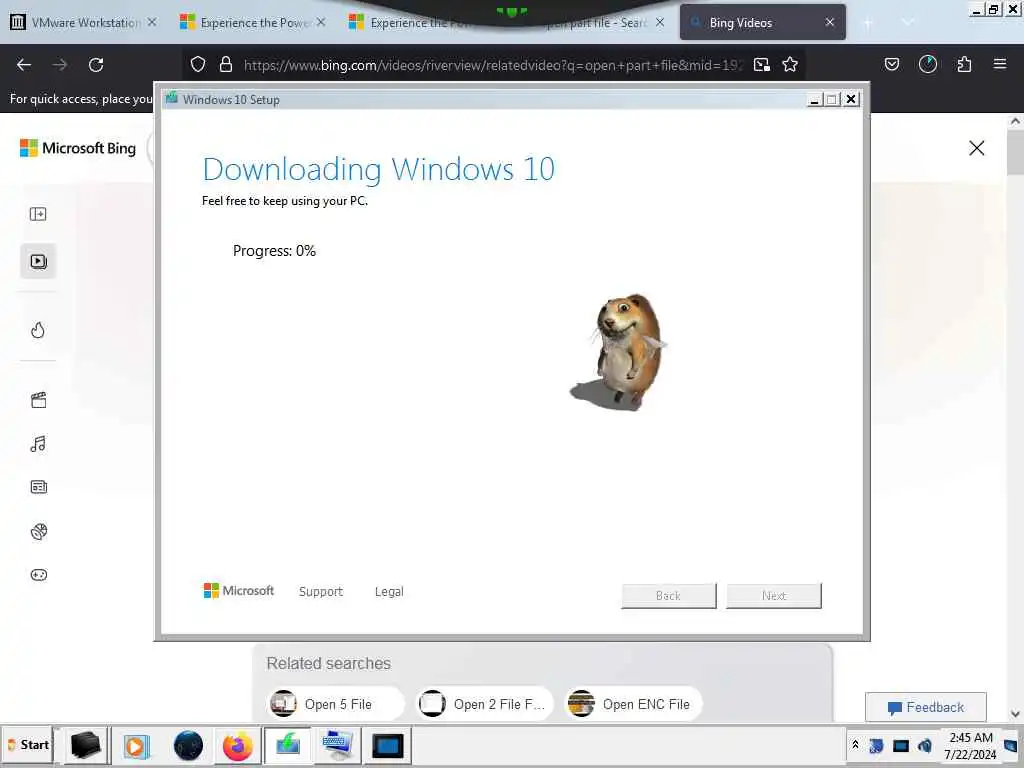Open Firefox from the taskbar
Screen dimensions: 1024x768
point(238,746)
